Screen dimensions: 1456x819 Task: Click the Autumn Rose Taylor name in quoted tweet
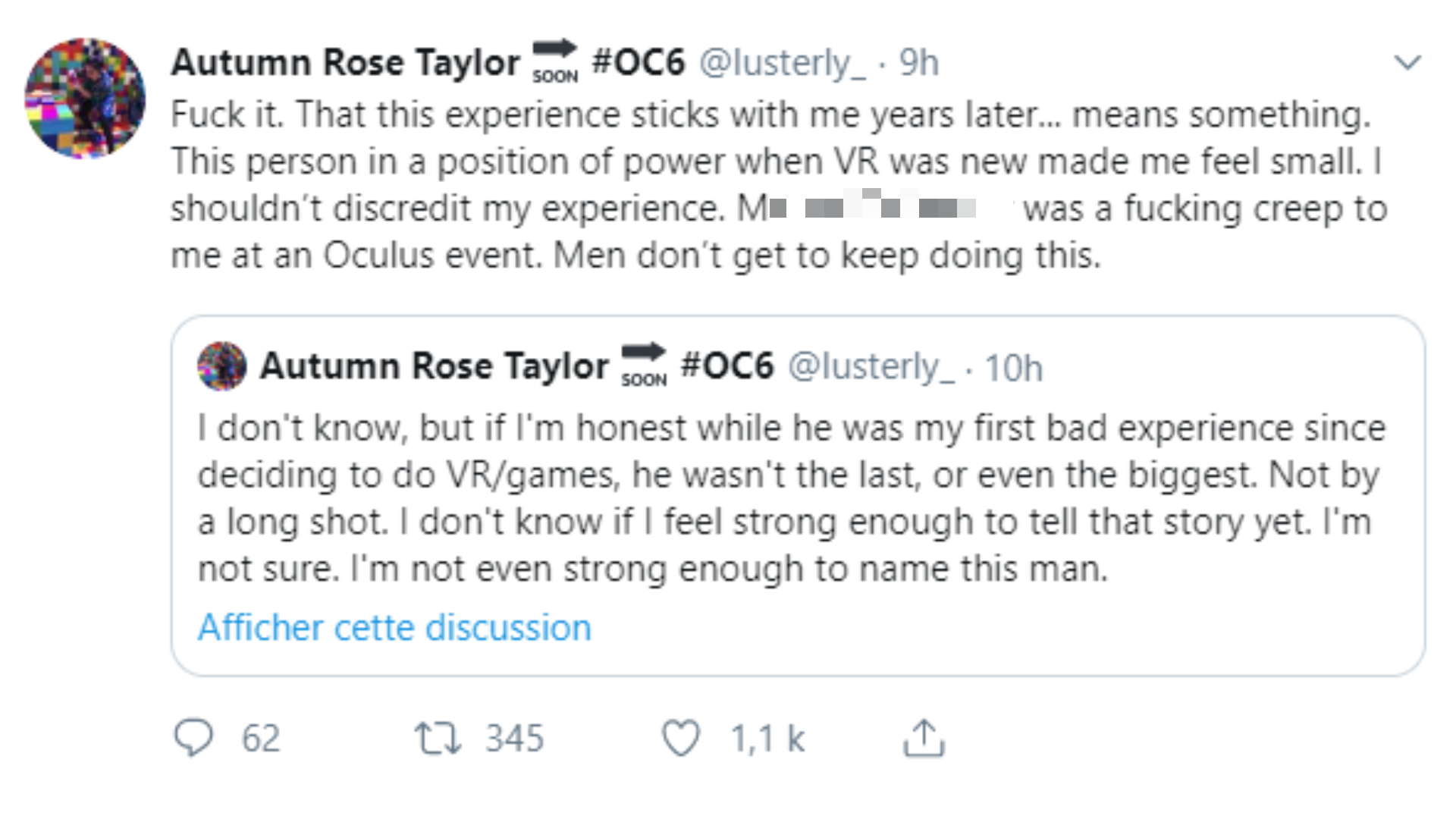click(x=435, y=367)
